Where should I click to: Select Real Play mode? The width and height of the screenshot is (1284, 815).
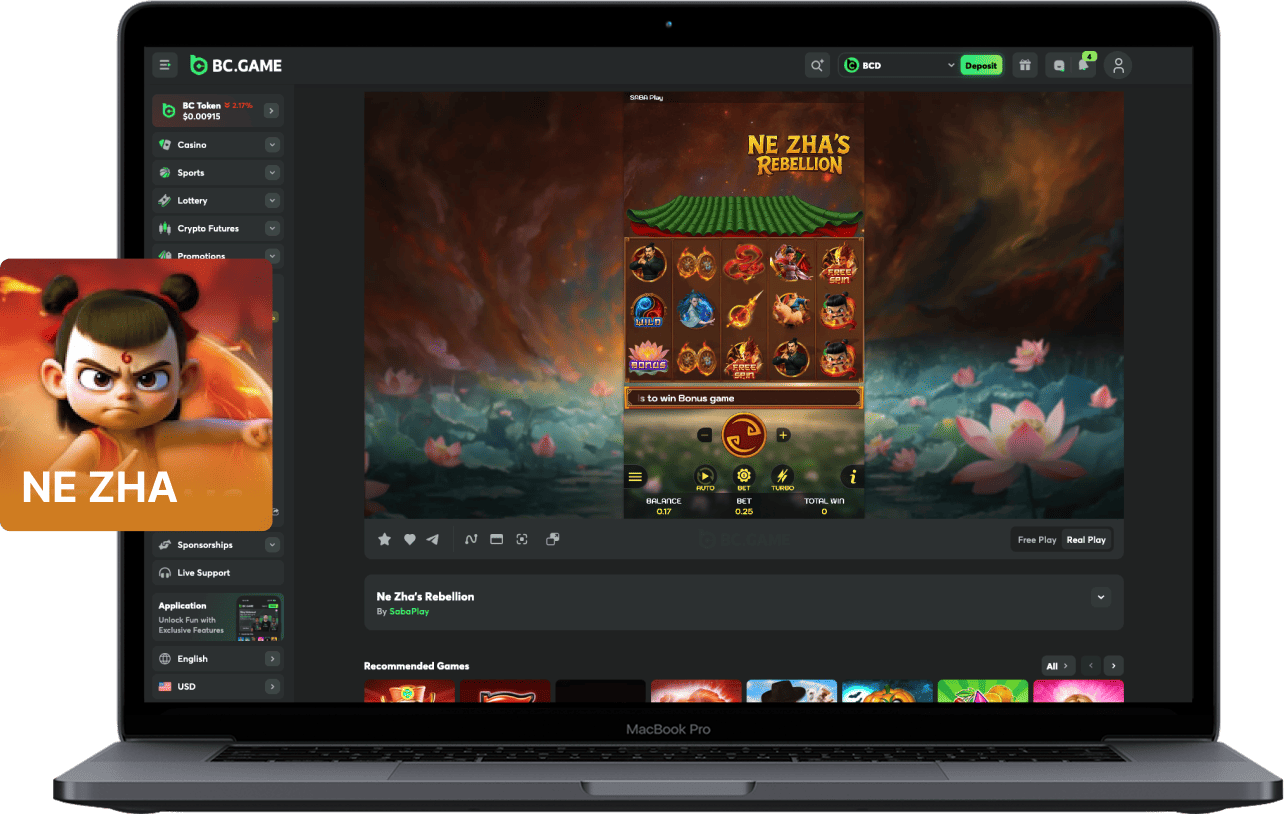(x=1086, y=540)
